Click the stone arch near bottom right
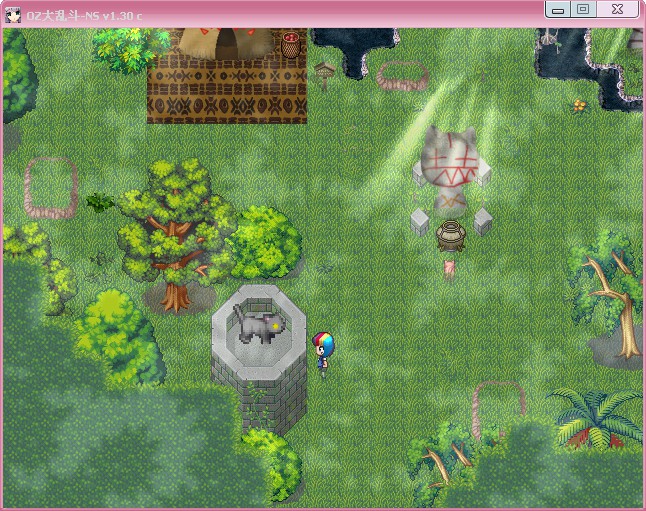 click(x=498, y=409)
